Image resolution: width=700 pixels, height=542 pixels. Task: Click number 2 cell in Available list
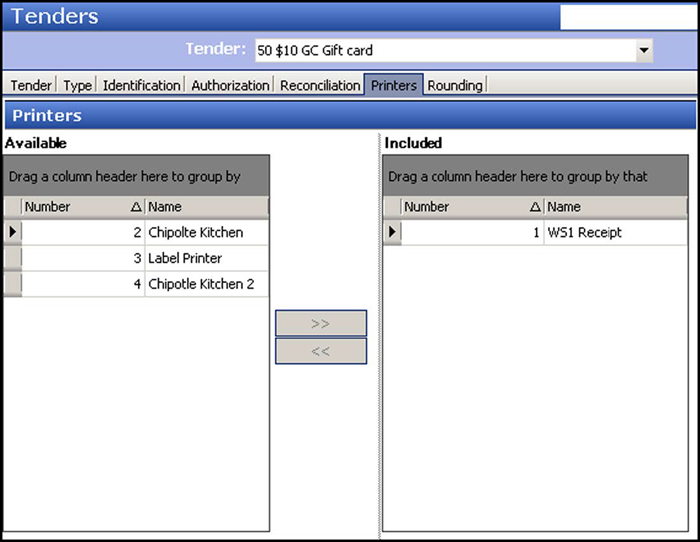(x=83, y=232)
